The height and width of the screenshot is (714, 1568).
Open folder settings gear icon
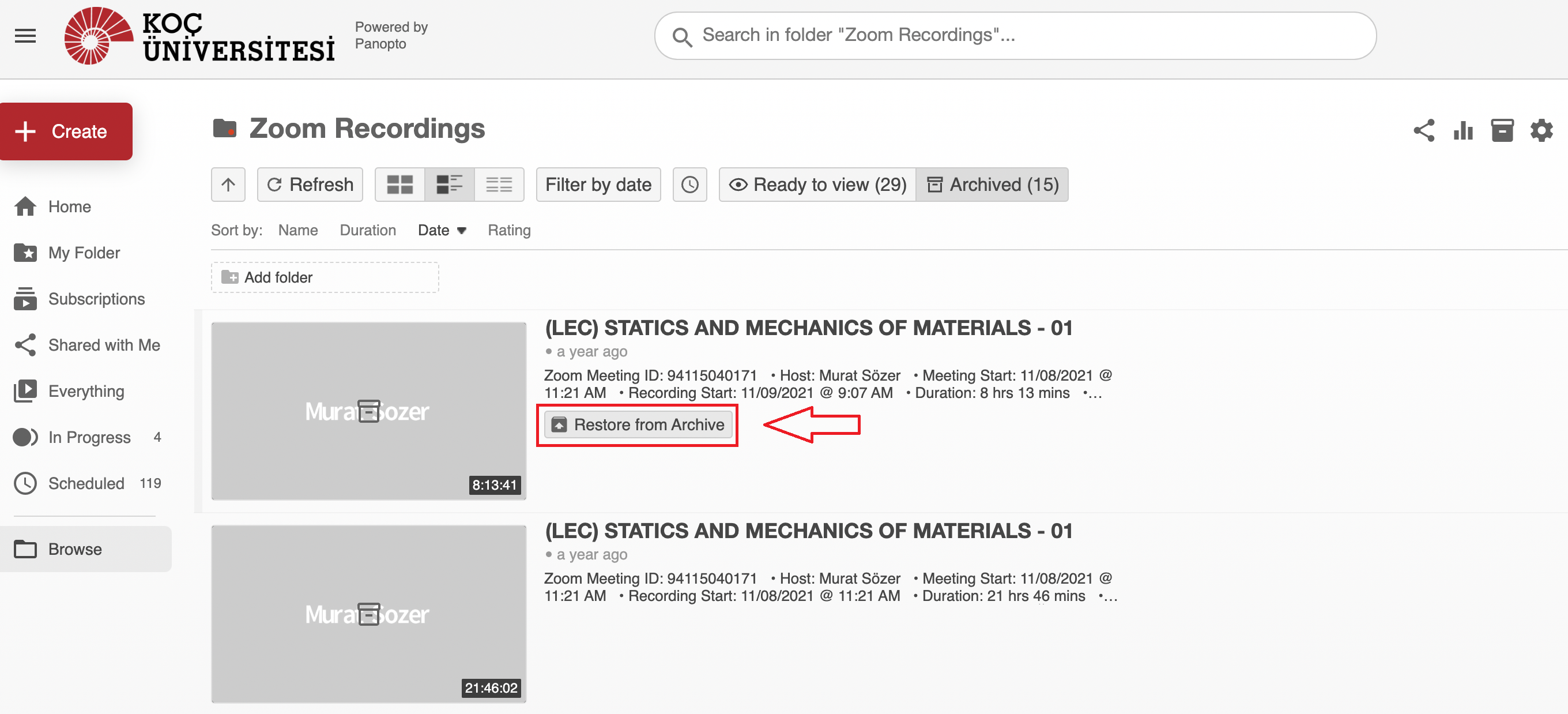coord(1541,130)
